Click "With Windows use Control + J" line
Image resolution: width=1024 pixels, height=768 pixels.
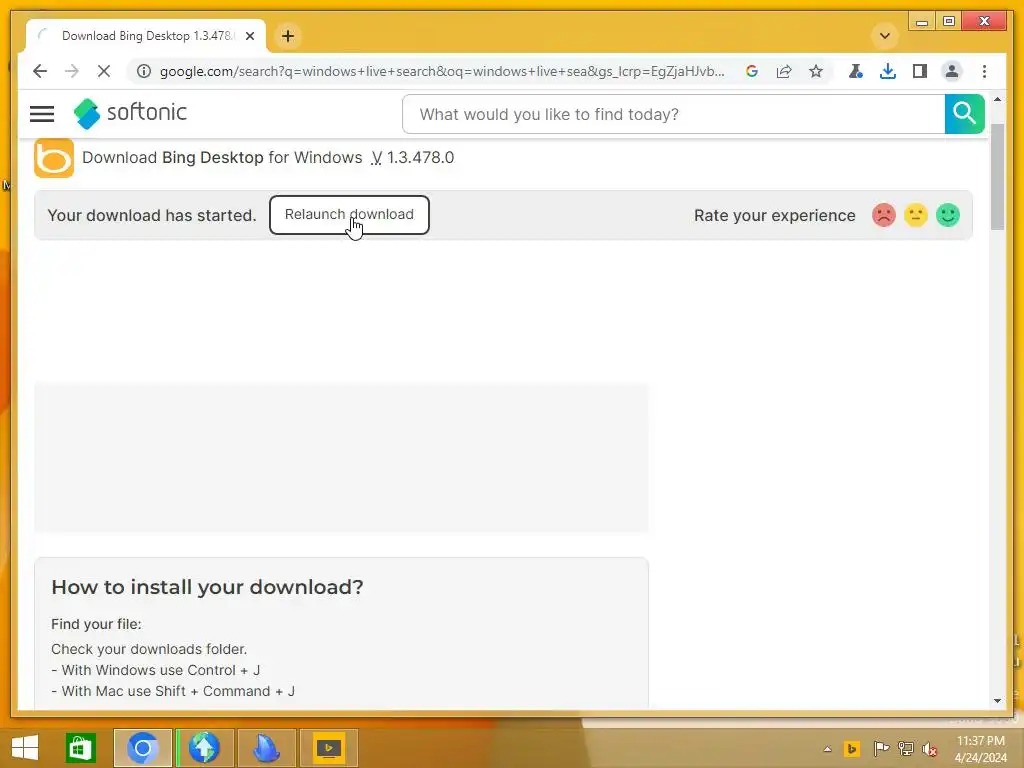(x=155, y=670)
